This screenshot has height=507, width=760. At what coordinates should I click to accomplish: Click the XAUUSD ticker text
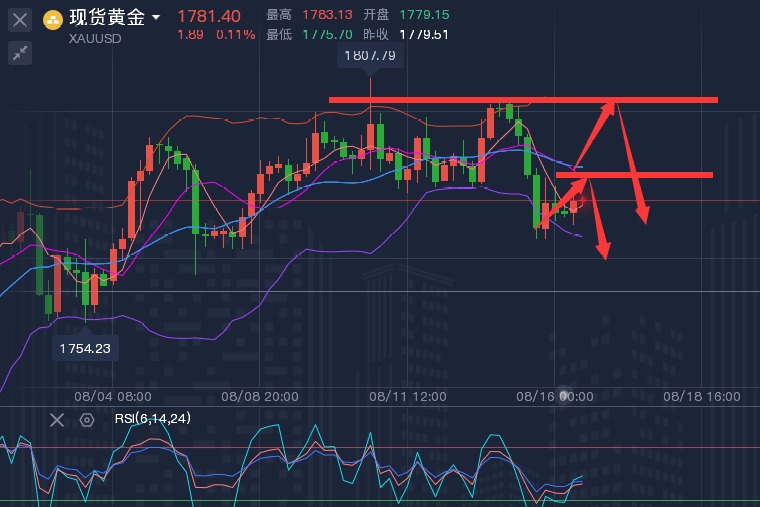[97, 39]
